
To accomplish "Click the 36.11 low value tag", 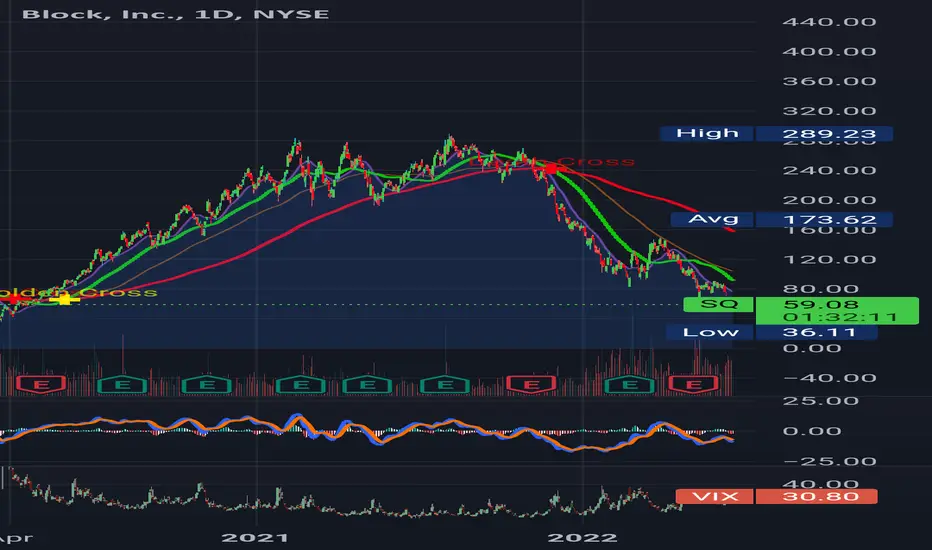I will tap(816, 332).
